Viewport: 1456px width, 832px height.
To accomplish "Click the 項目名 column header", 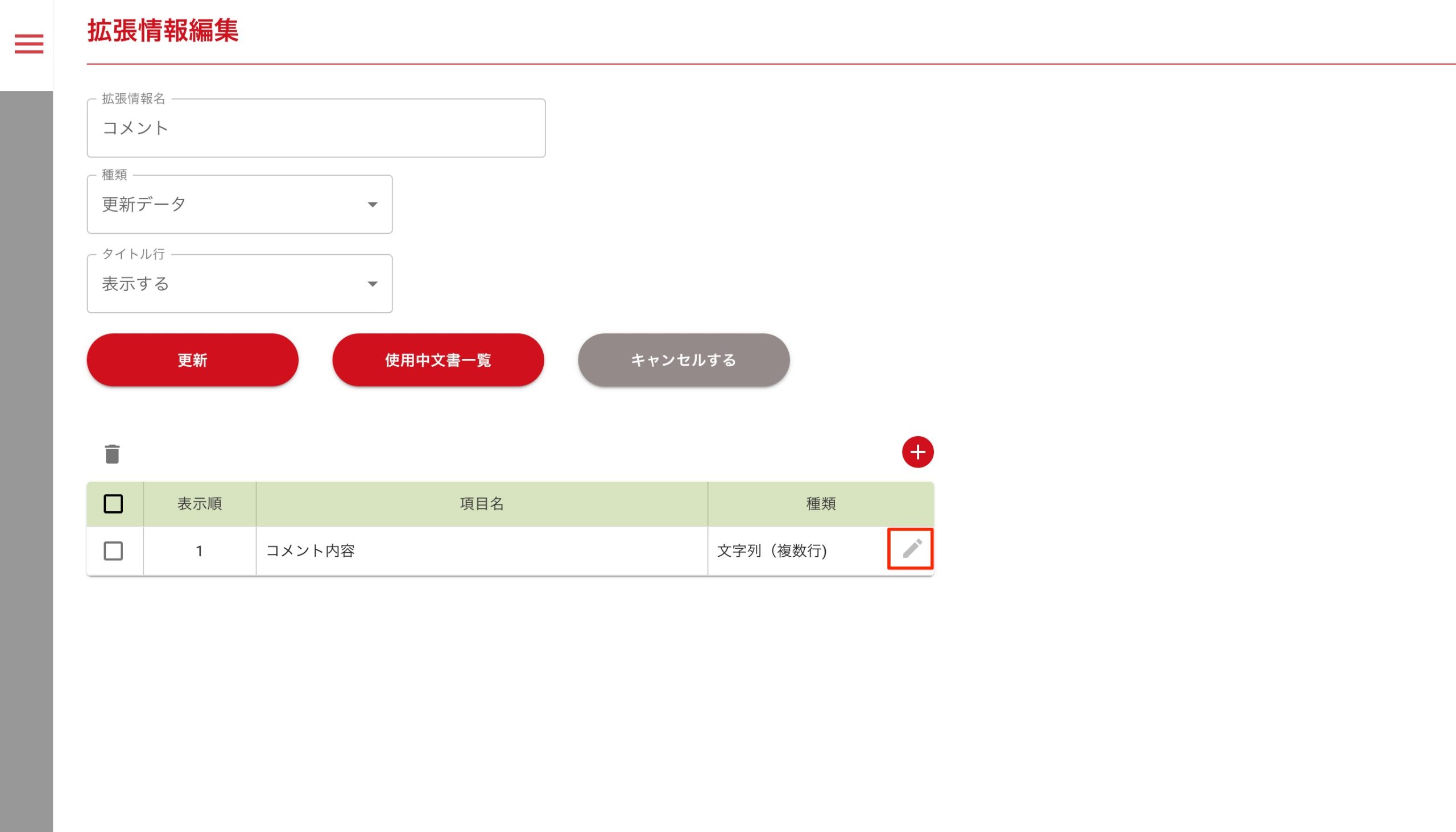I will [481, 503].
